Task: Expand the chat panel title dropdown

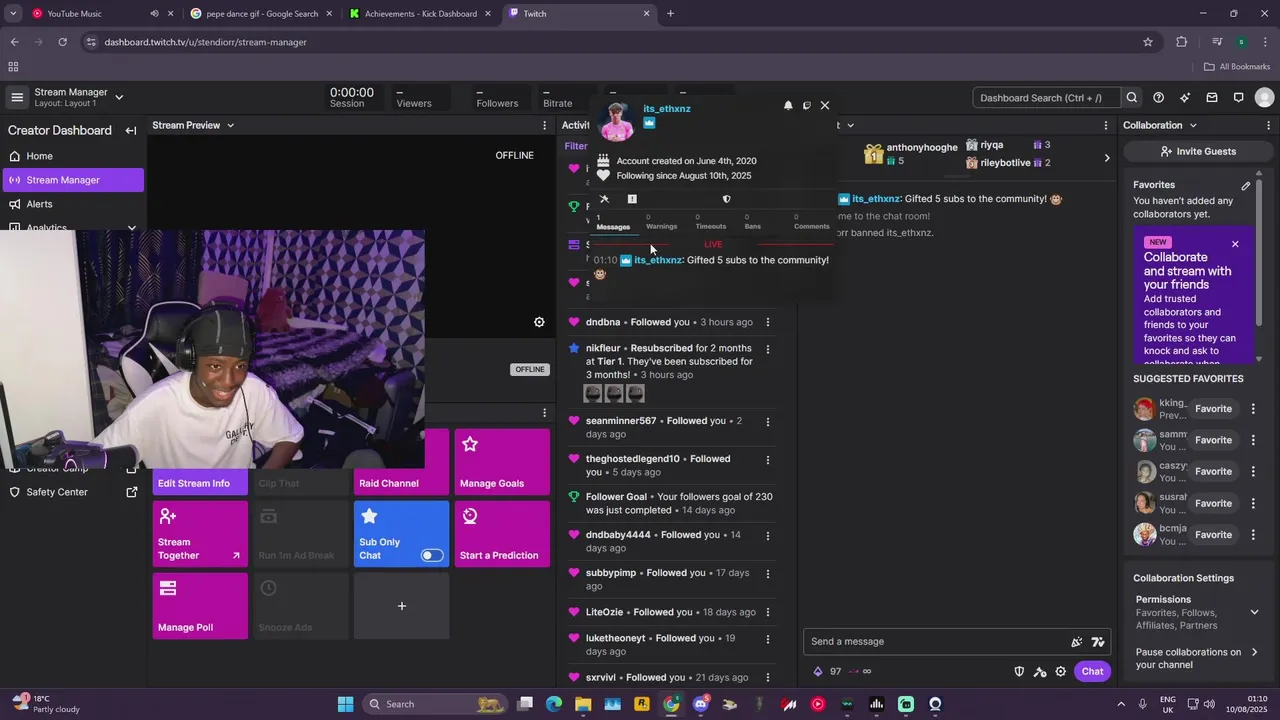Action: (851, 126)
